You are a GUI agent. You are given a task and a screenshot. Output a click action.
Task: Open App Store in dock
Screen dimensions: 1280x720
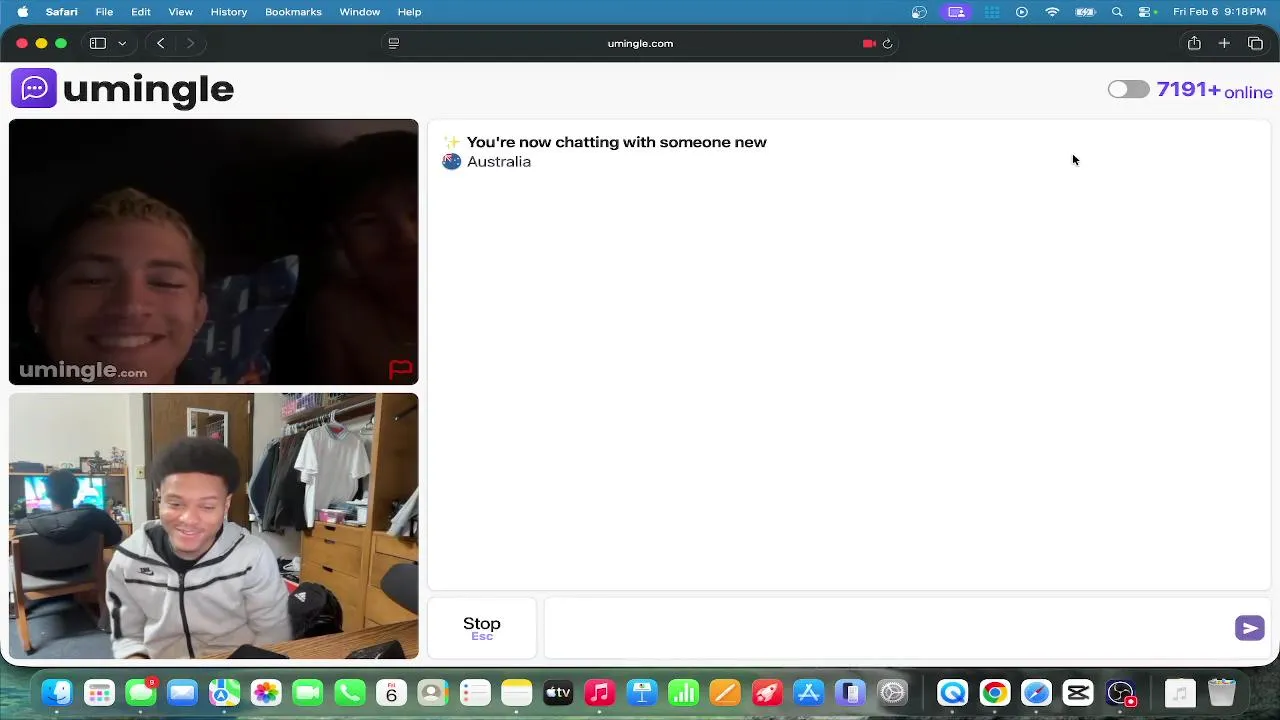click(x=808, y=693)
